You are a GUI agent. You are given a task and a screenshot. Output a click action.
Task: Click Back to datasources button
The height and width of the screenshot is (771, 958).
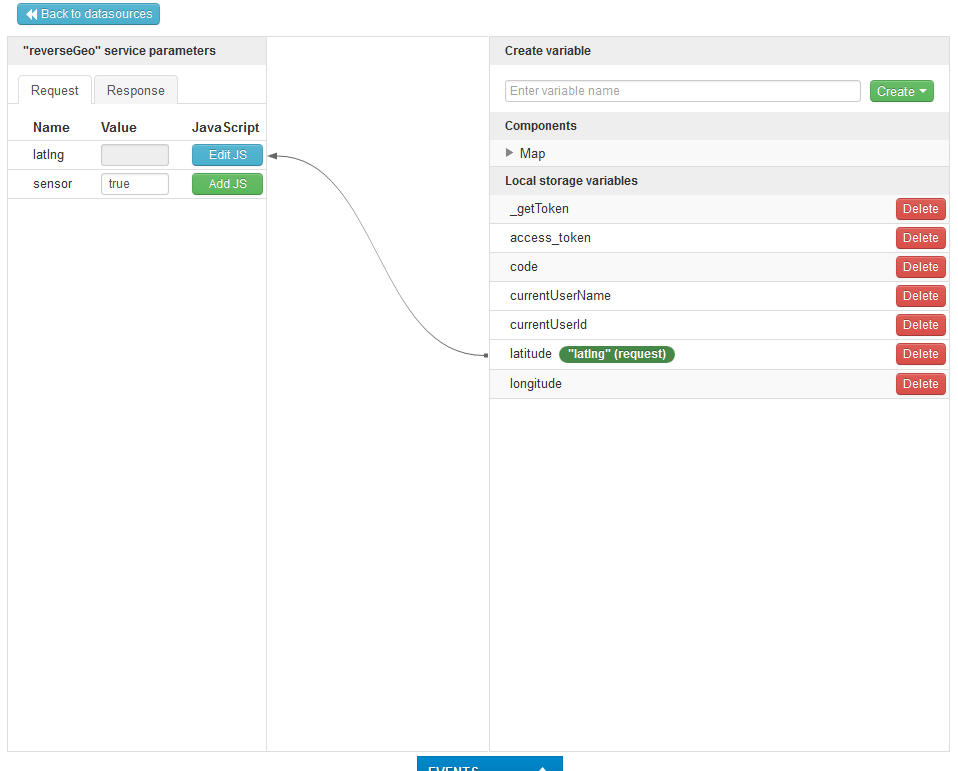coord(88,14)
